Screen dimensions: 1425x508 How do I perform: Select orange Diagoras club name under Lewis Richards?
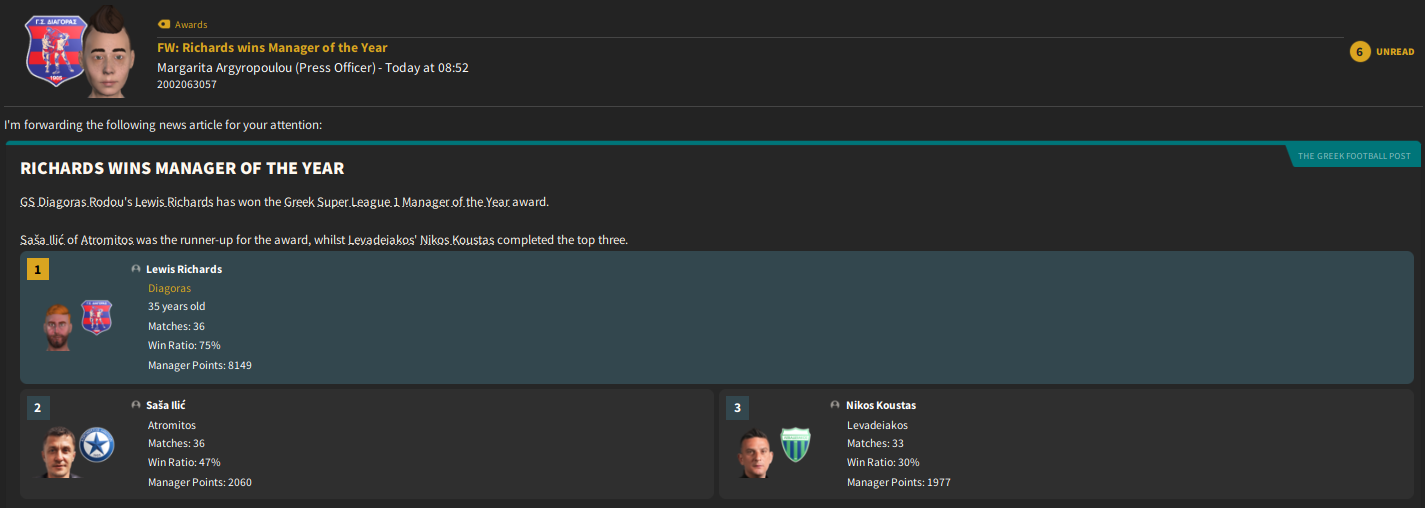click(169, 288)
